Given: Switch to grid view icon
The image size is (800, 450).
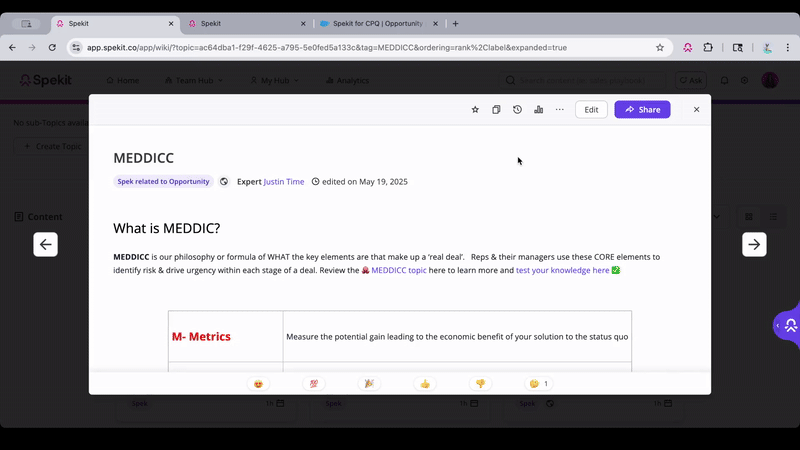Looking at the screenshot, I should [748, 217].
